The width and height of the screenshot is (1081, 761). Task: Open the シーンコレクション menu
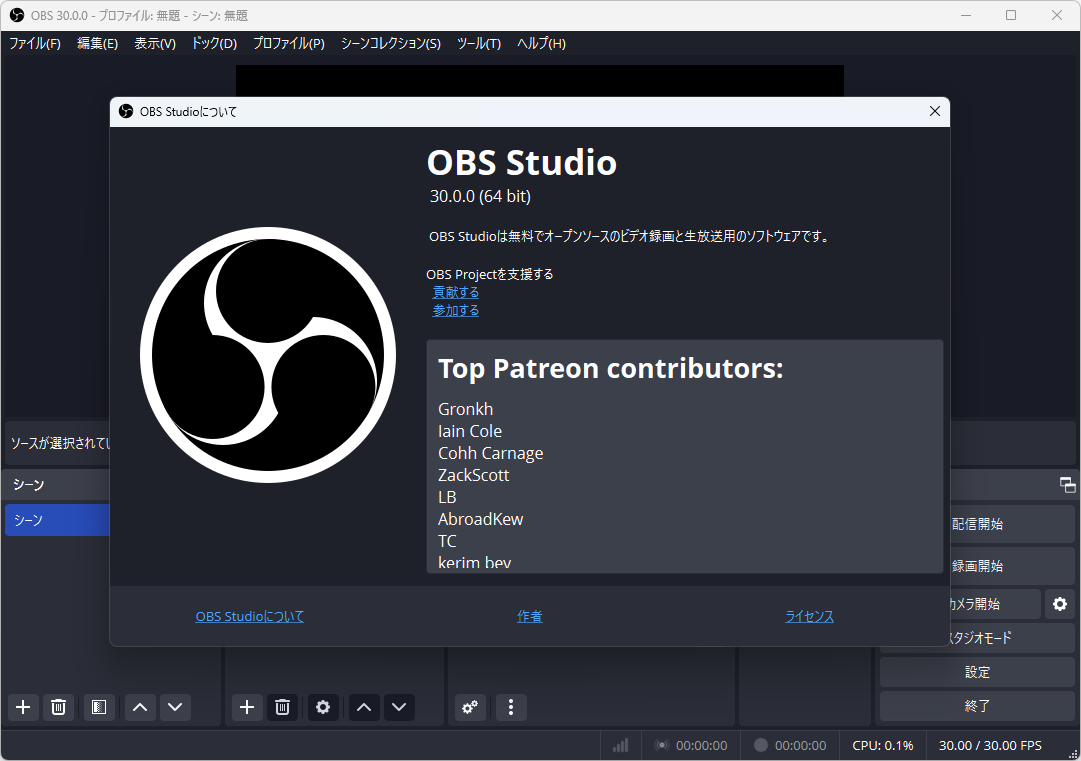tap(390, 43)
